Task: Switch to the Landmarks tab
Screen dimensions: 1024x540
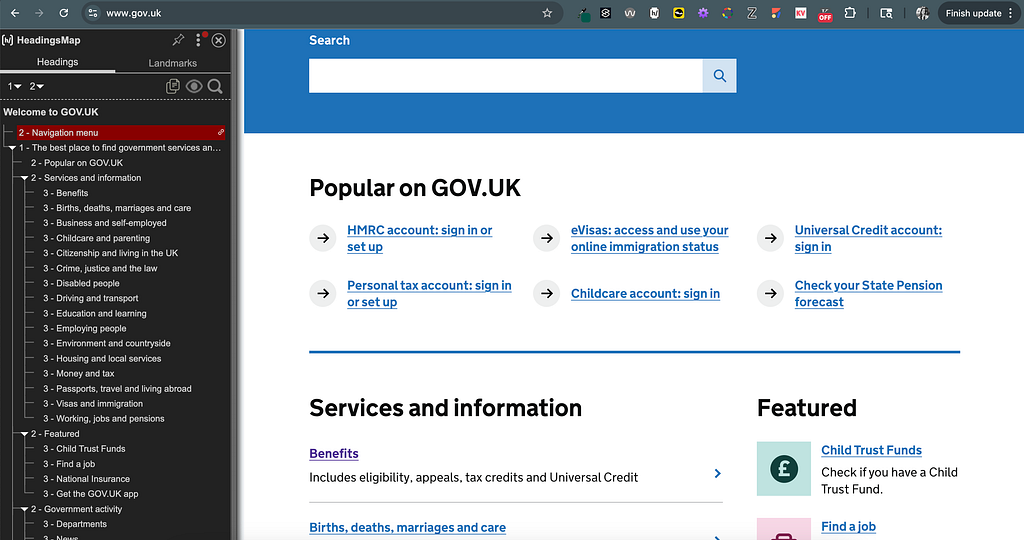Action: click(172, 63)
